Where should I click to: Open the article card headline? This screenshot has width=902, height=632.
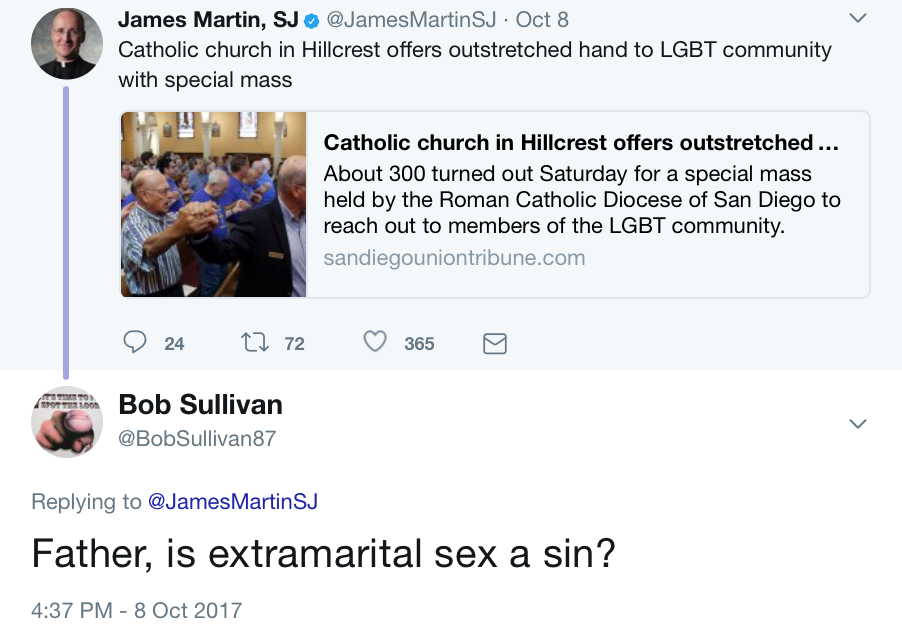click(581, 143)
